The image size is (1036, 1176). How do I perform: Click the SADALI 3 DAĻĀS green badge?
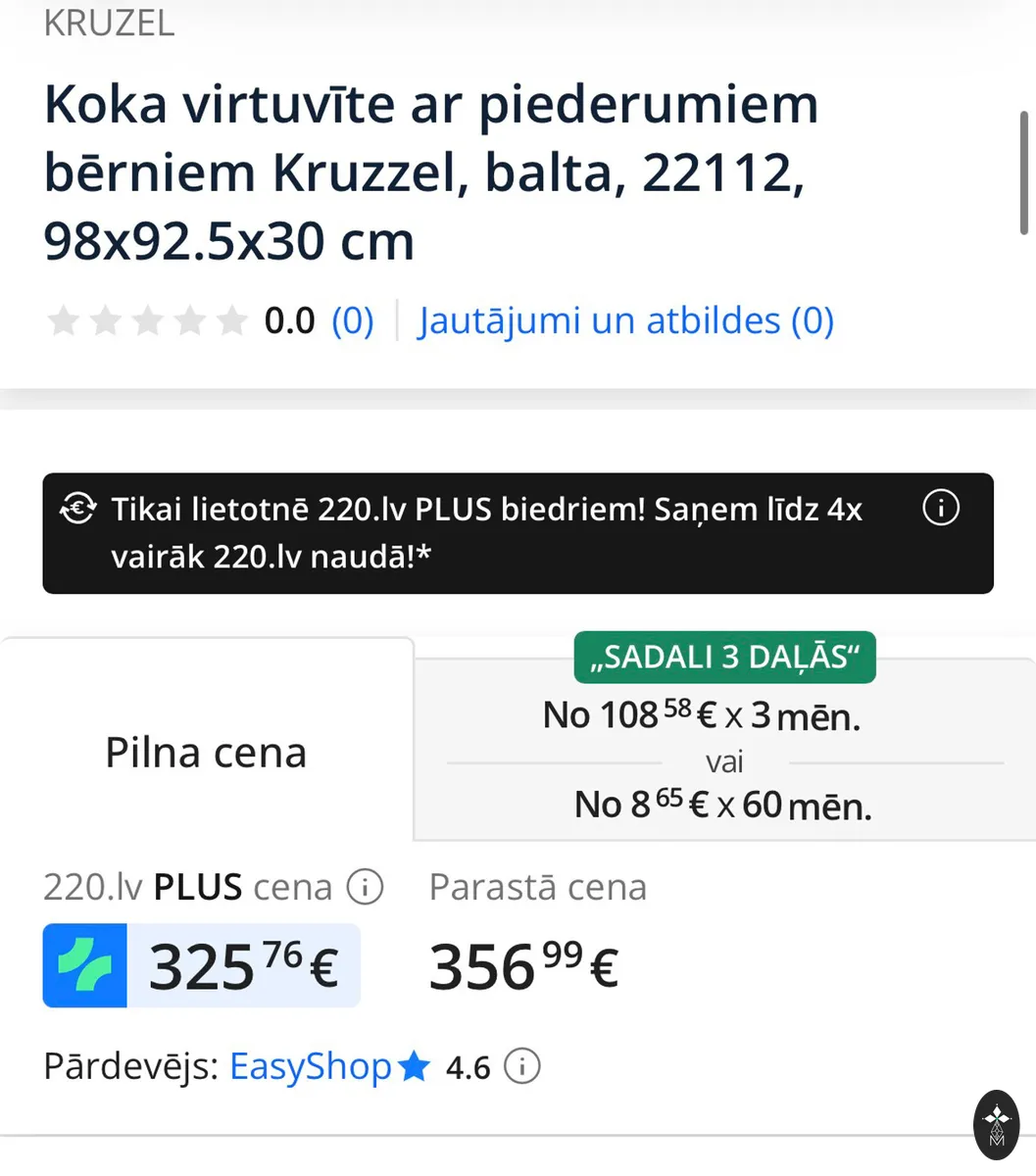point(724,657)
